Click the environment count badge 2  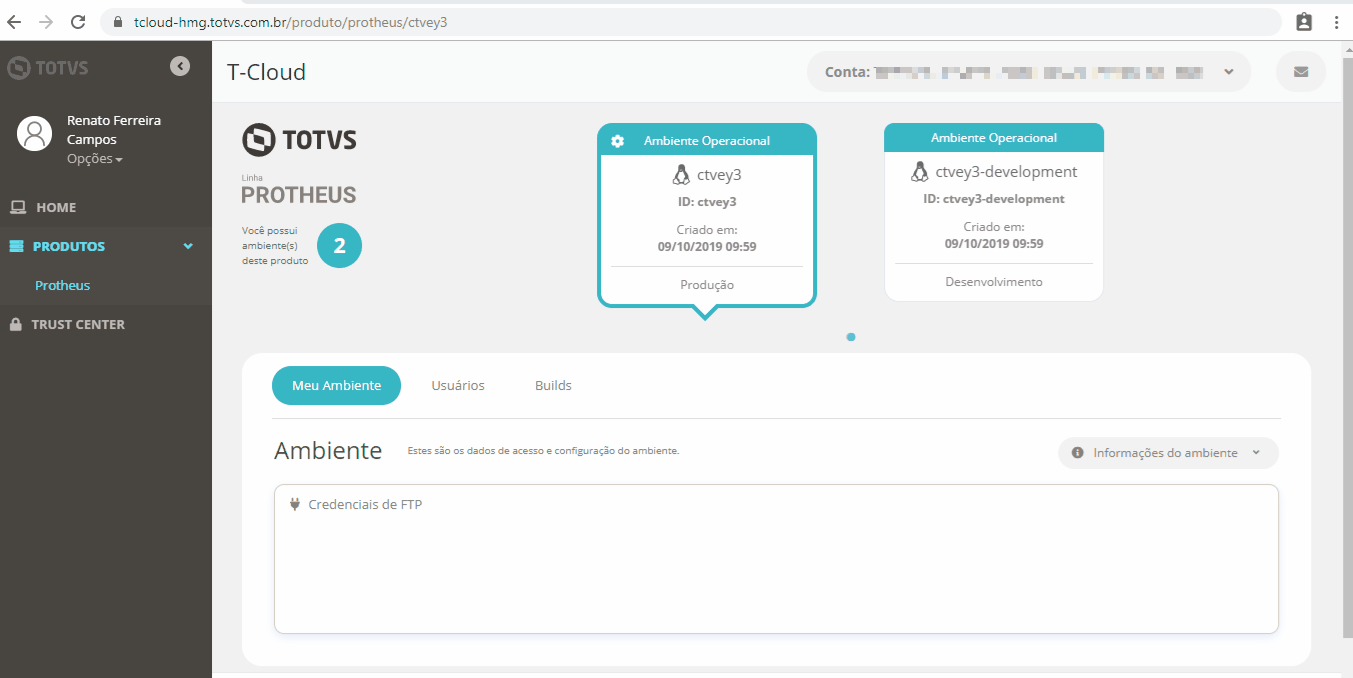click(x=339, y=246)
